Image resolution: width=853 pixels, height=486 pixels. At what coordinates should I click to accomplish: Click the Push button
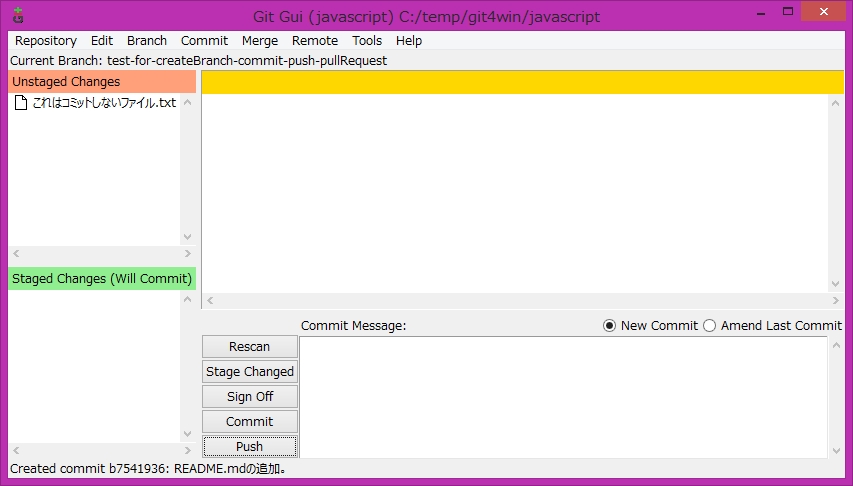[x=250, y=447]
